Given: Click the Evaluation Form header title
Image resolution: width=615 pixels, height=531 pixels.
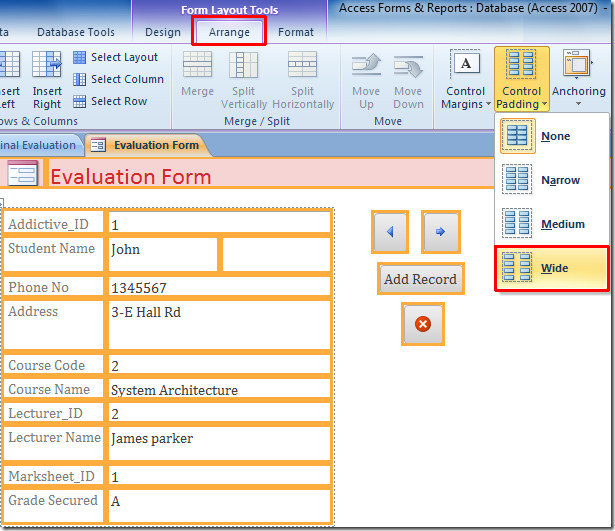Looking at the screenshot, I should (131, 176).
